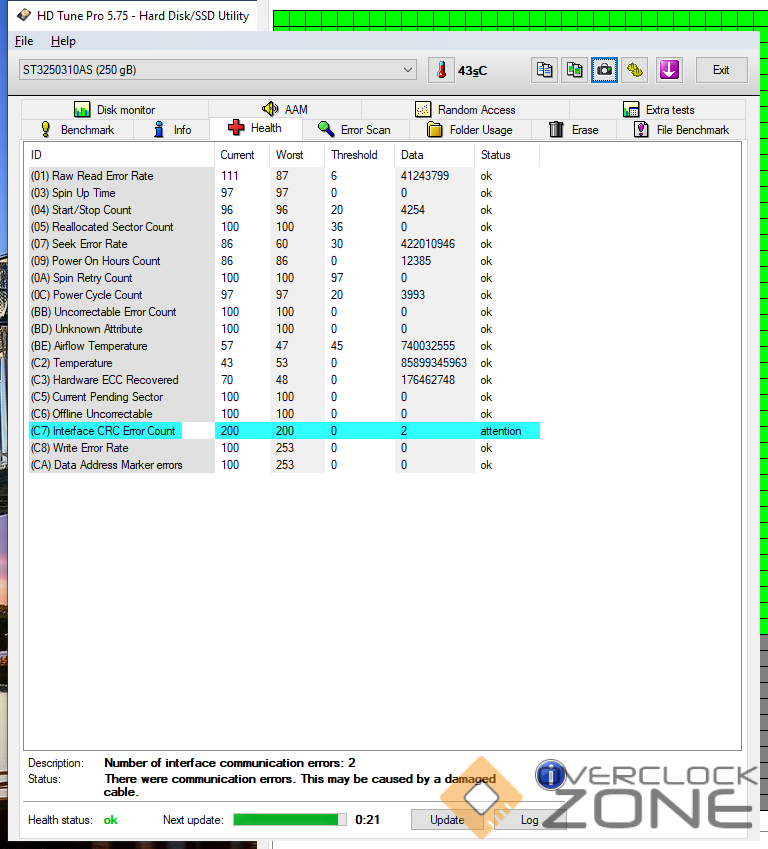
Task: Click the Worst column header
Action: tap(297, 155)
